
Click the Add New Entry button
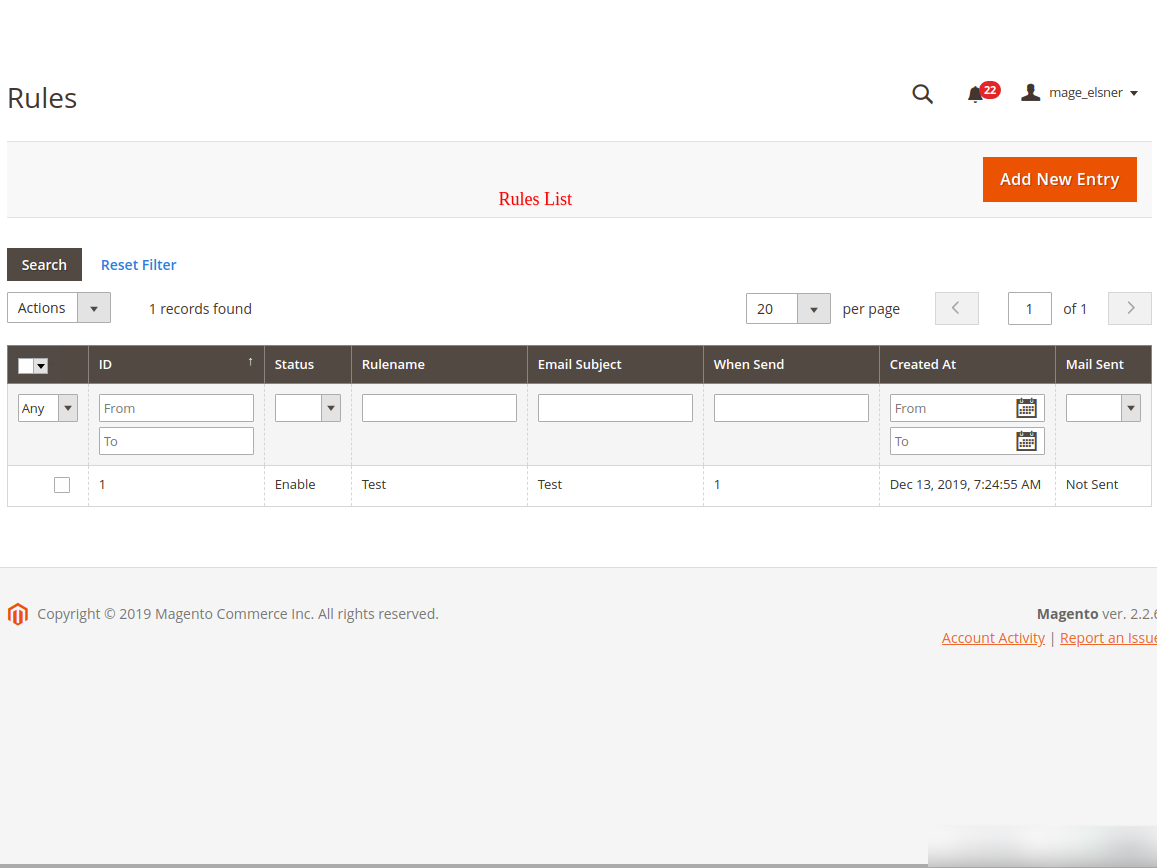click(1059, 179)
